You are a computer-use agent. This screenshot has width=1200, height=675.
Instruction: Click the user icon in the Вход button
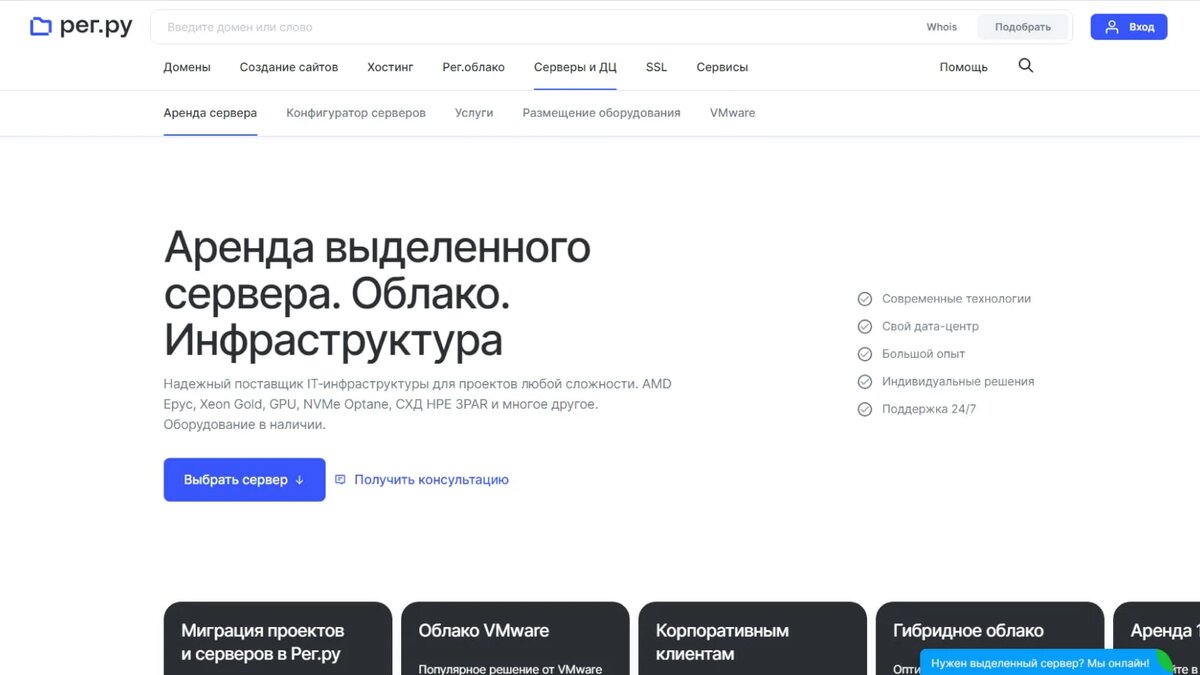click(1112, 27)
